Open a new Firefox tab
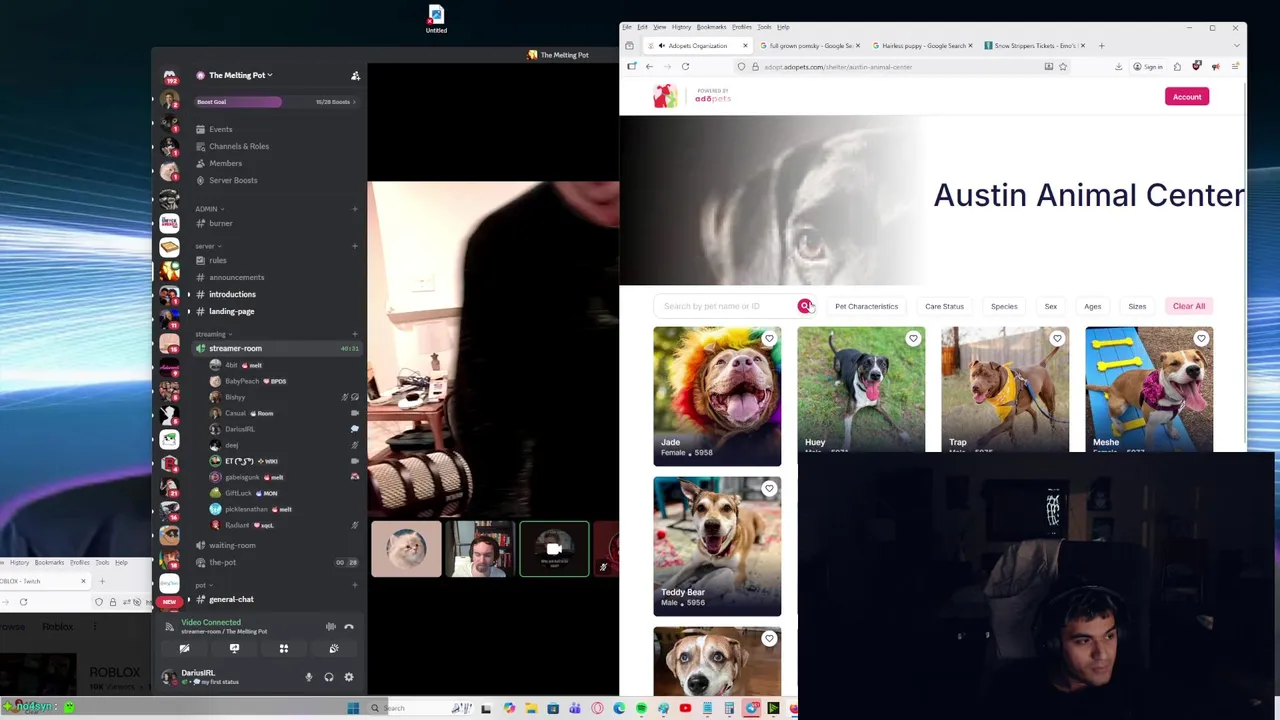 pyautogui.click(x=1101, y=46)
